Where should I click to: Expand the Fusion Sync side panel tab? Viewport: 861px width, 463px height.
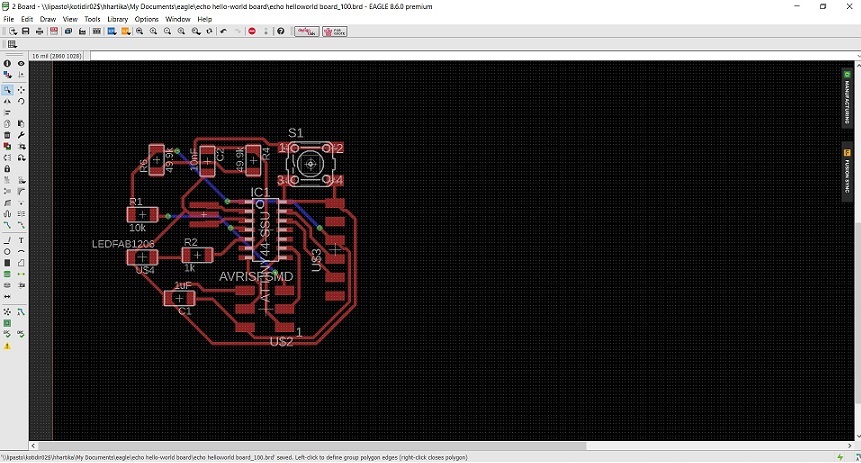(x=847, y=172)
